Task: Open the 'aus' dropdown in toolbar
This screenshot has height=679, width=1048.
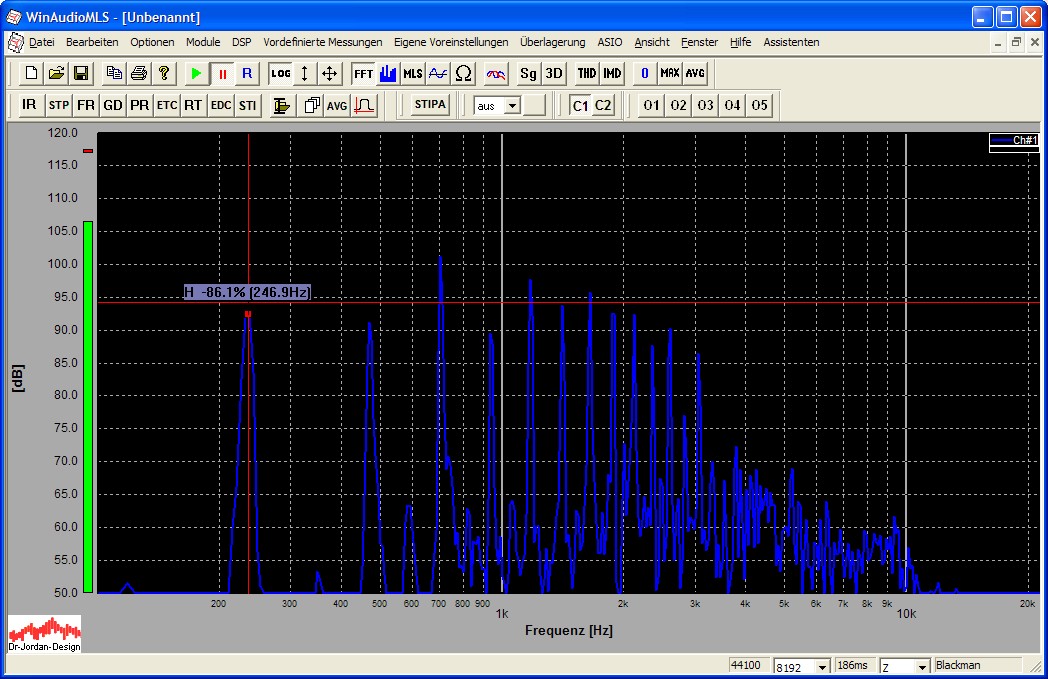Action: (512, 105)
